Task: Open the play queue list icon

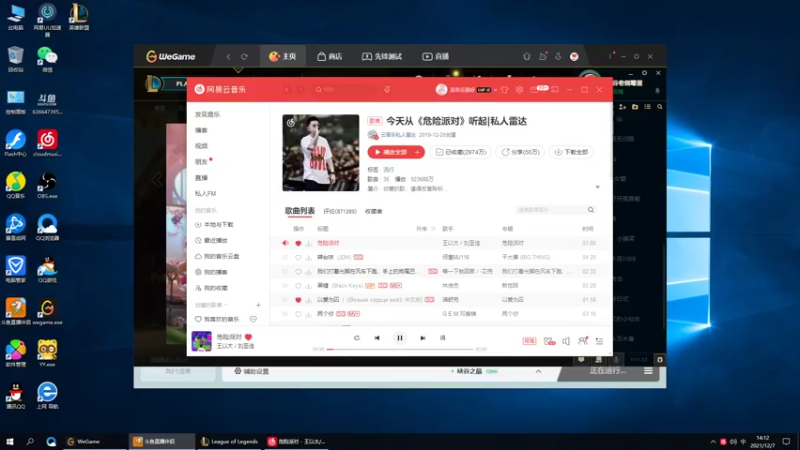Action: click(x=599, y=341)
